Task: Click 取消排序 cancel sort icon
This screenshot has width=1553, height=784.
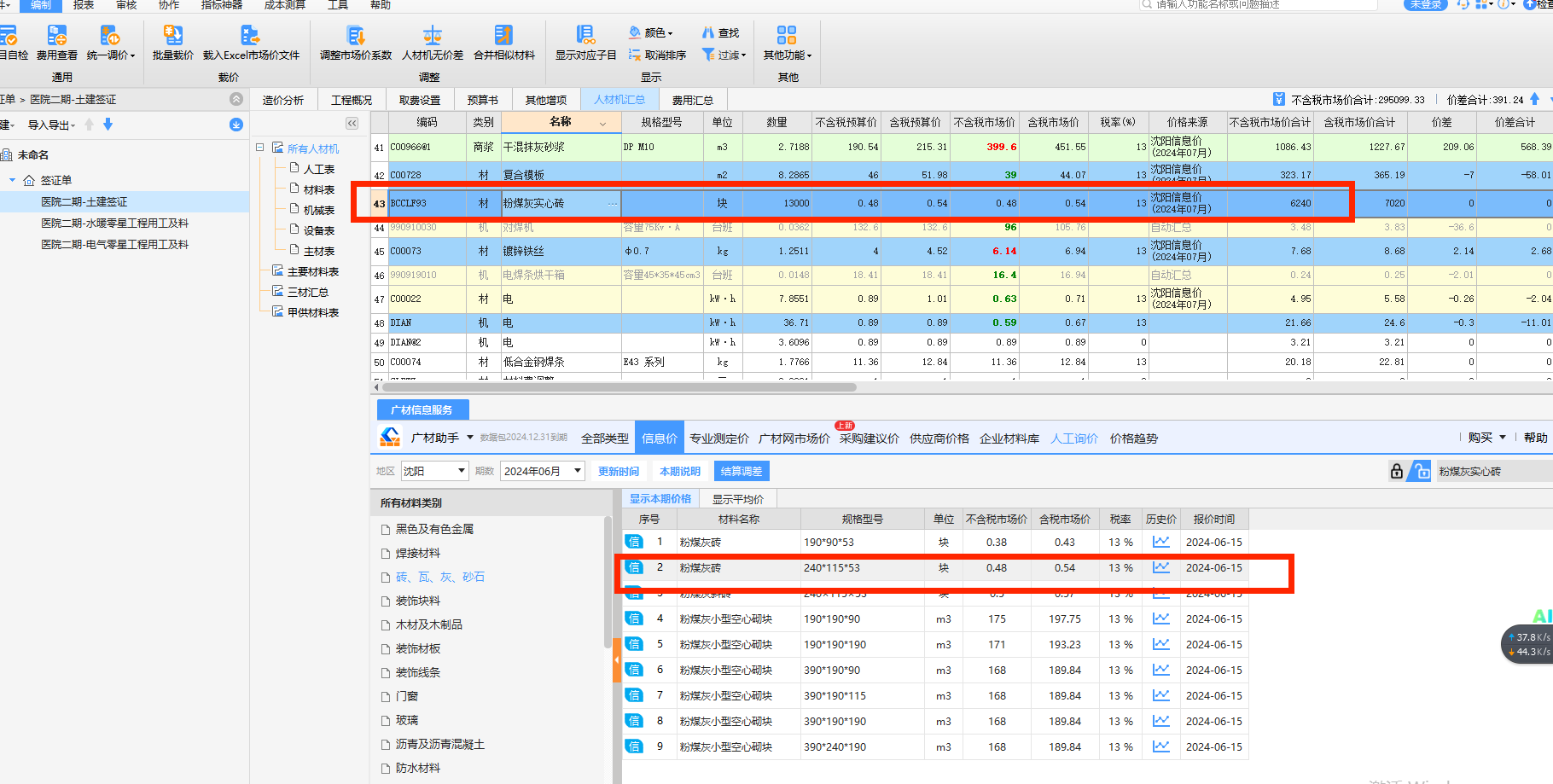Action: 635,55
